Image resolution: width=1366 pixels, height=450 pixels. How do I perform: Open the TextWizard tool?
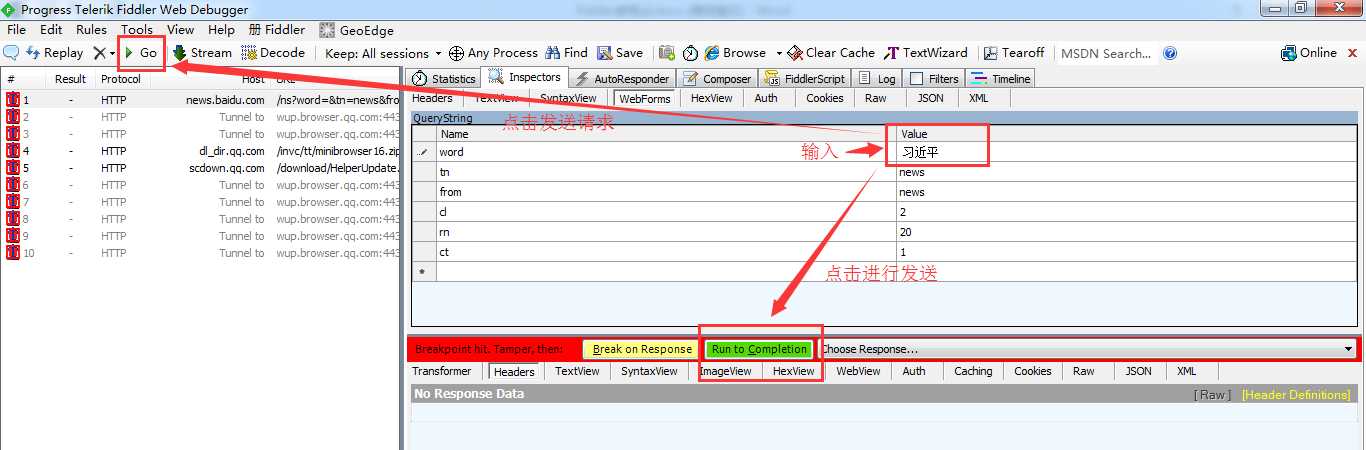tap(925, 53)
